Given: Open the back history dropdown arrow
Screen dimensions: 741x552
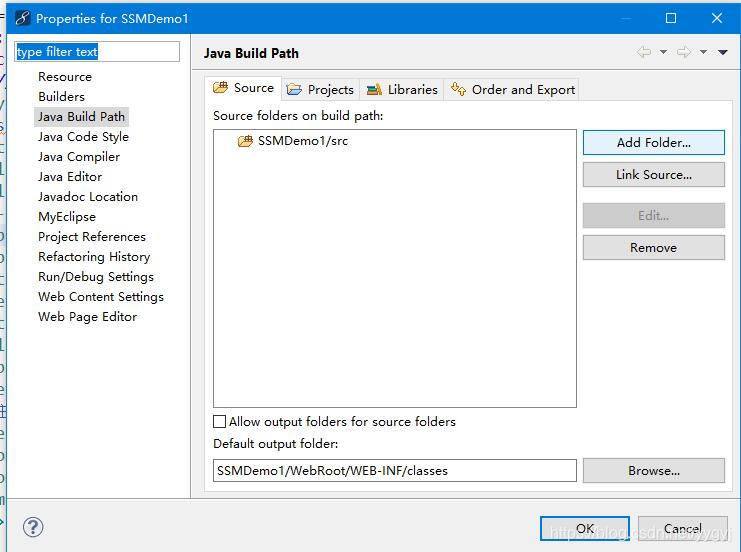Looking at the screenshot, I should point(663,52).
